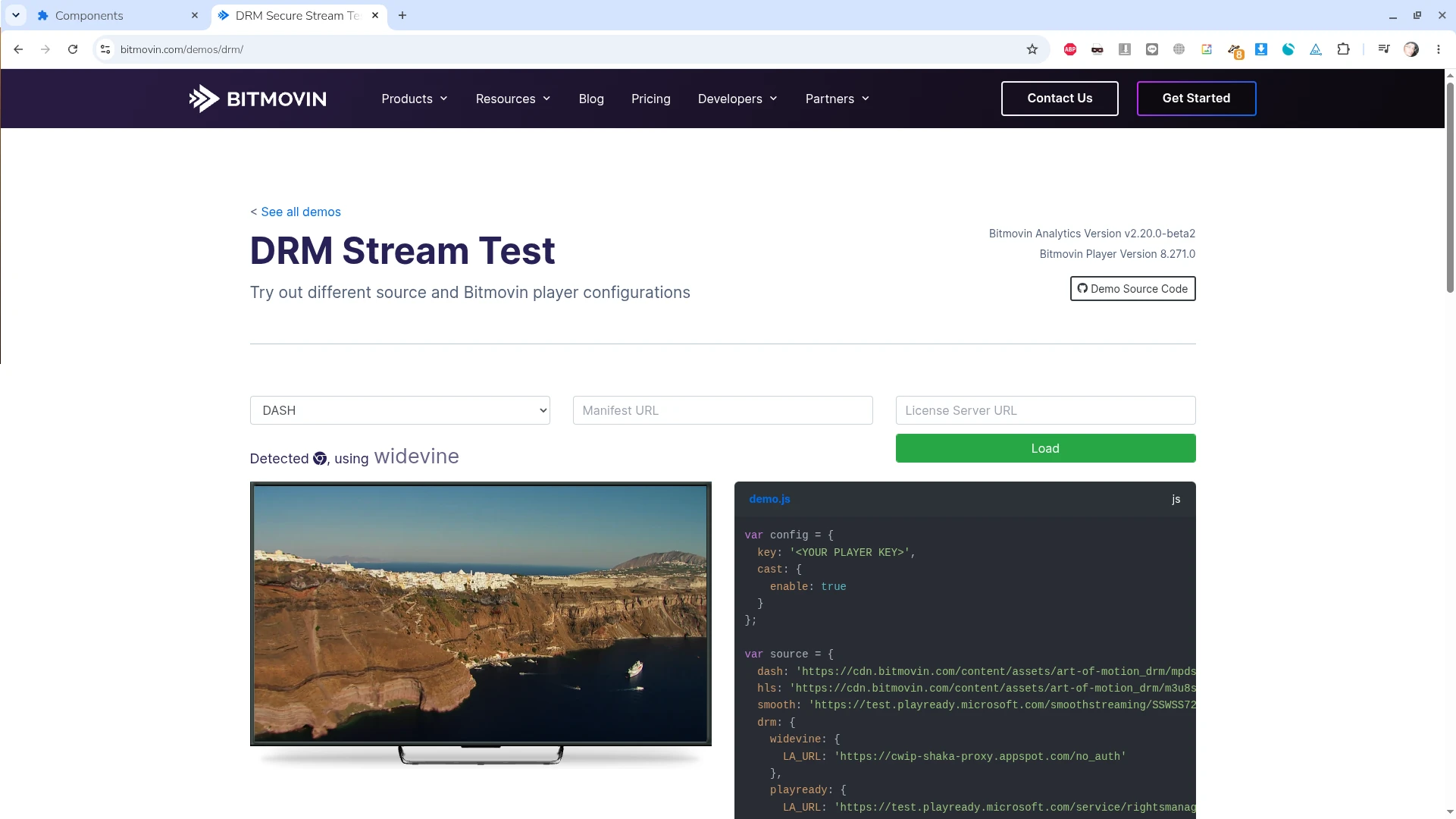Click the green Load button
Viewport: 1456px width, 819px height.
[x=1046, y=448]
